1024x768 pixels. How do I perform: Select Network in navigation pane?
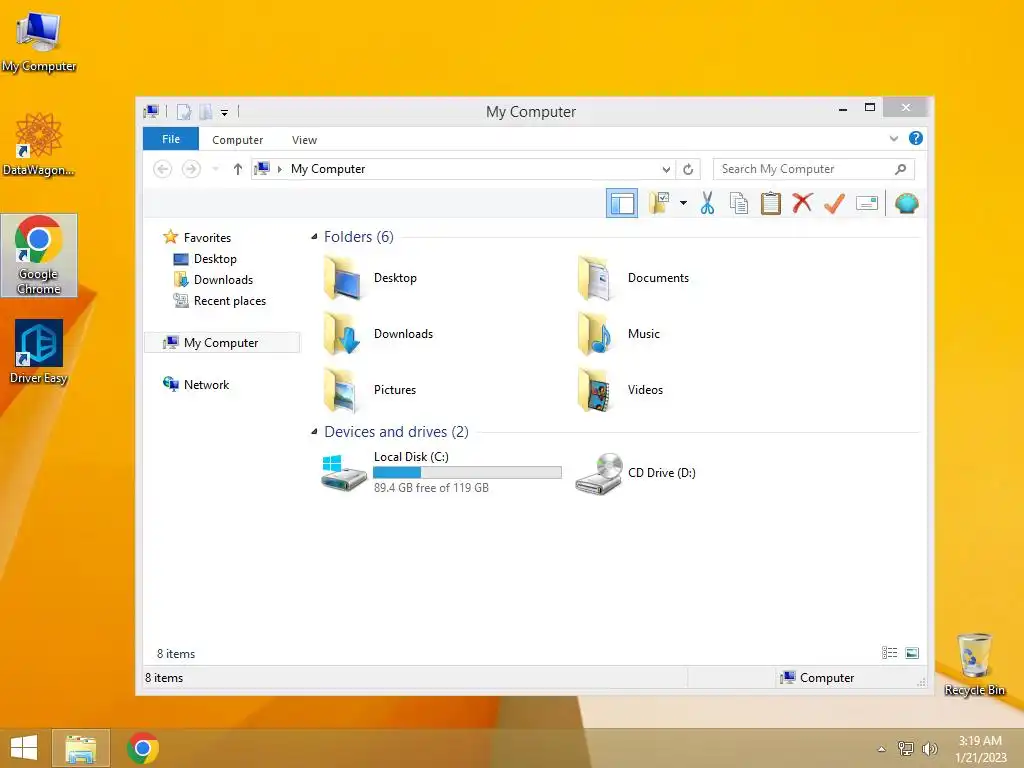pyautogui.click(x=206, y=385)
